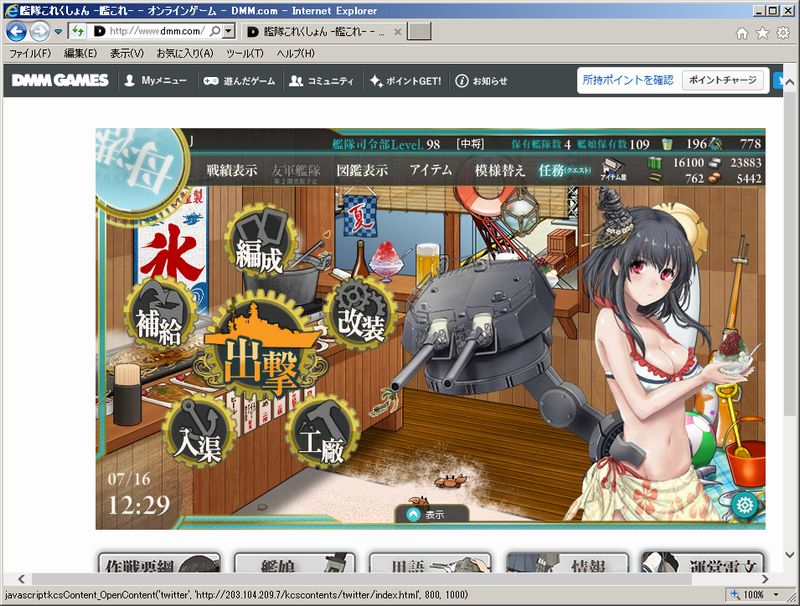The width and height of the screenshot is (800, 606).
Task: Open the 作戦要綱 banner button
Action: pos(159,562)
